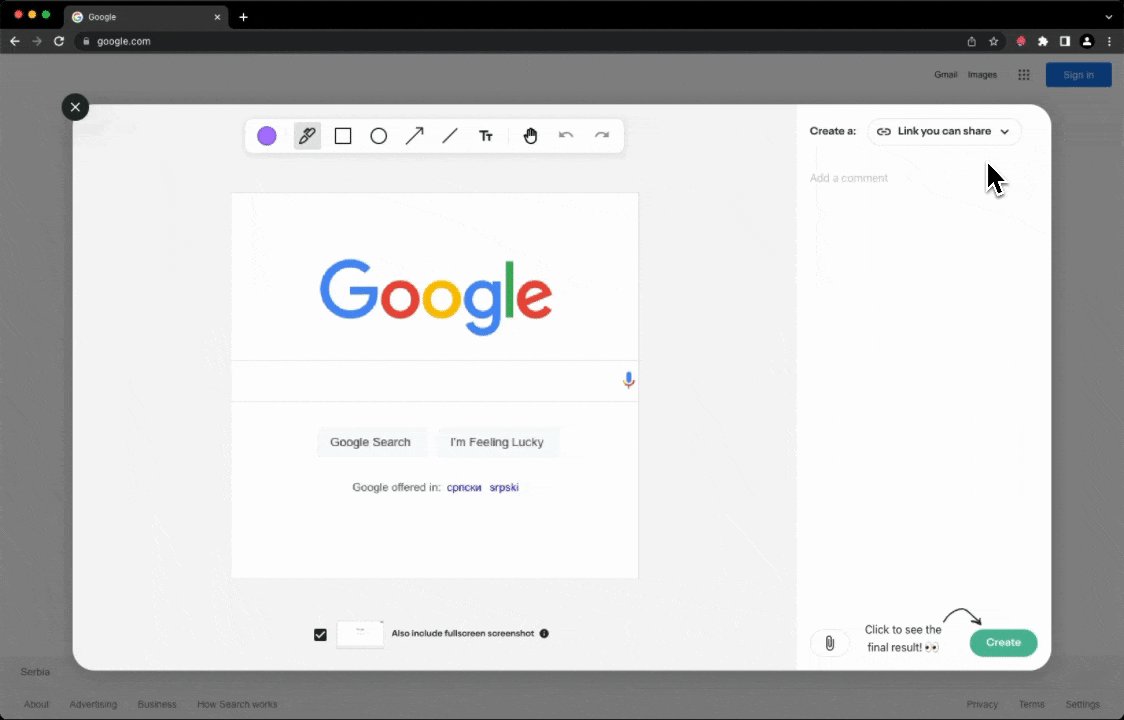Screen dimensions: 1124x720
Task: Choose the circle shape tool
Action: (x=379, y=136)
